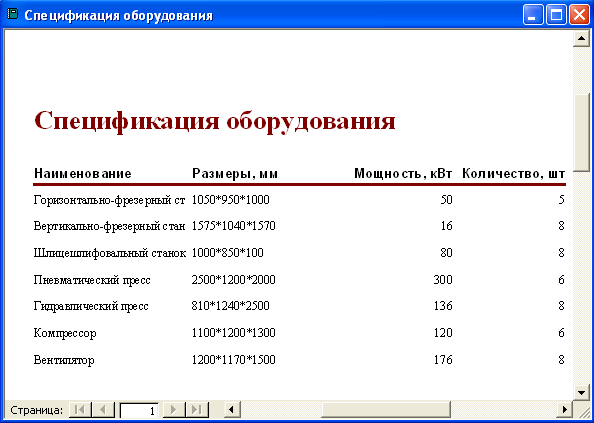Viewport: 594px width, 423px height.
Task: Click the Компрессор row name
Action: click(x=65, y=333)
